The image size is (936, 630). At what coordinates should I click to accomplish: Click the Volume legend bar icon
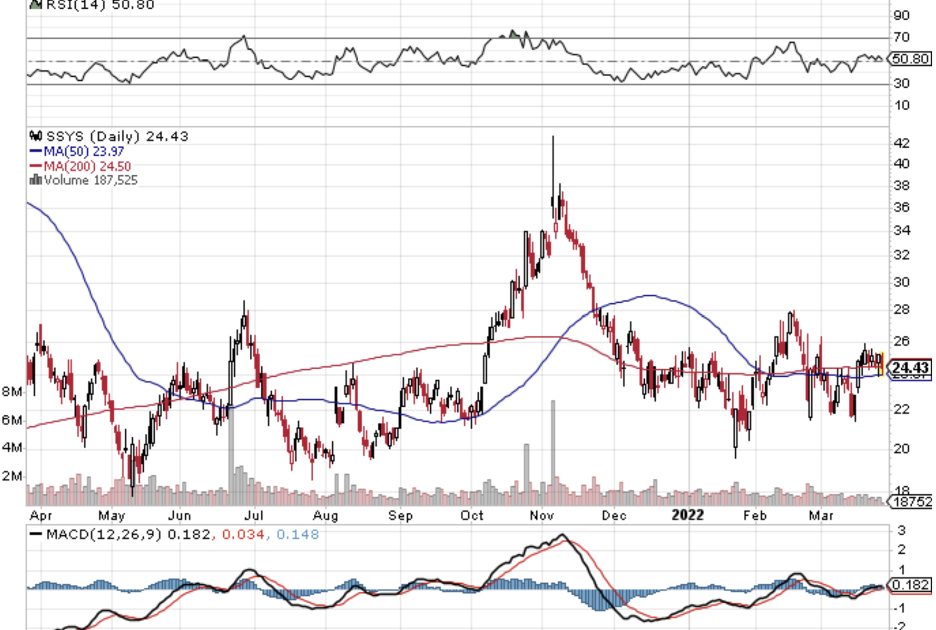click(x=36, y=180)
